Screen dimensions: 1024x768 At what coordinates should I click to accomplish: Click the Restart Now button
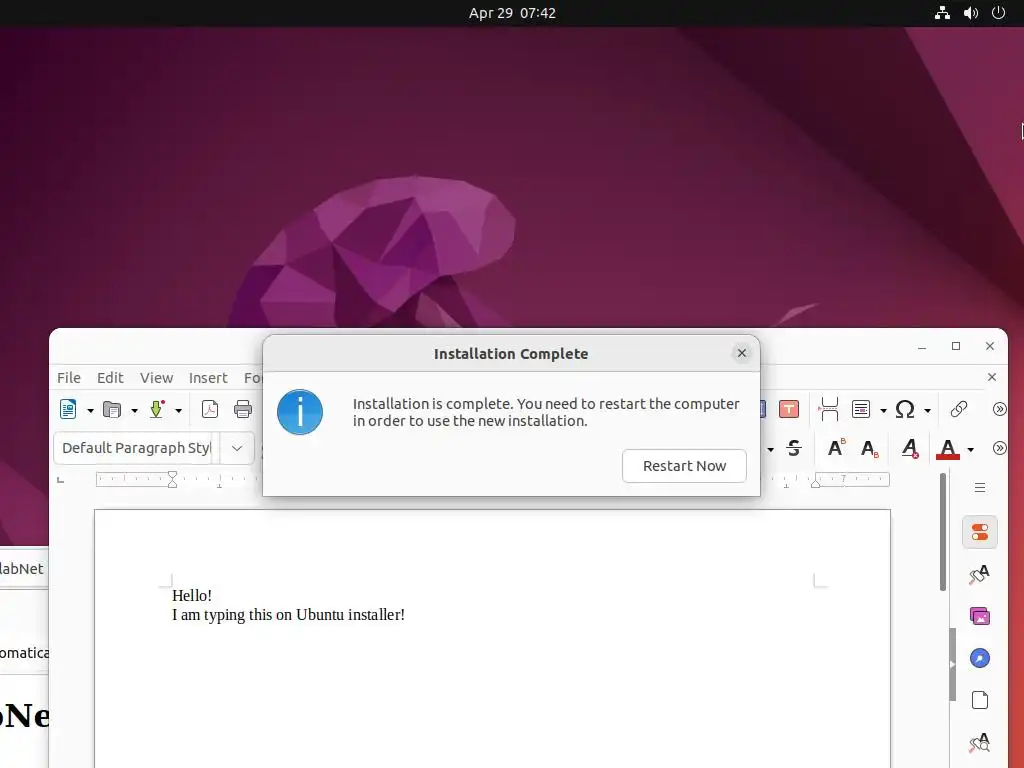pyautogui.click(x=684, y=466)
